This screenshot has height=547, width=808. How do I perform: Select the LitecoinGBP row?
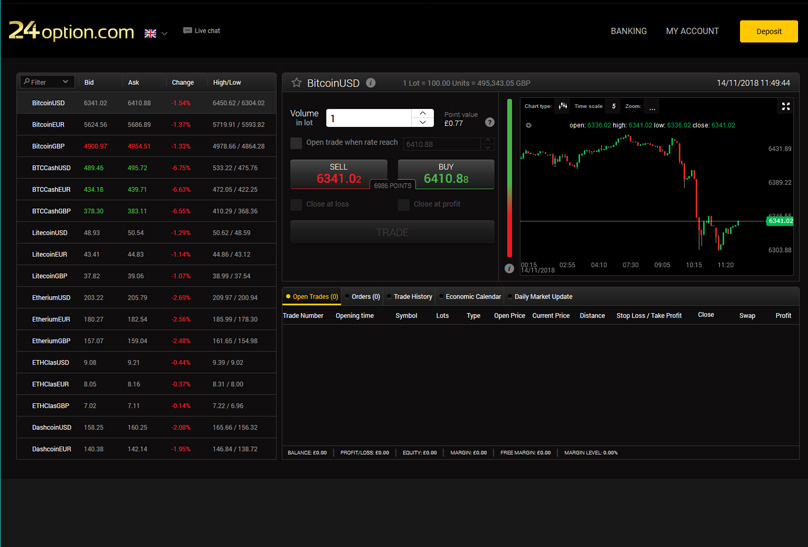[147, 276]
